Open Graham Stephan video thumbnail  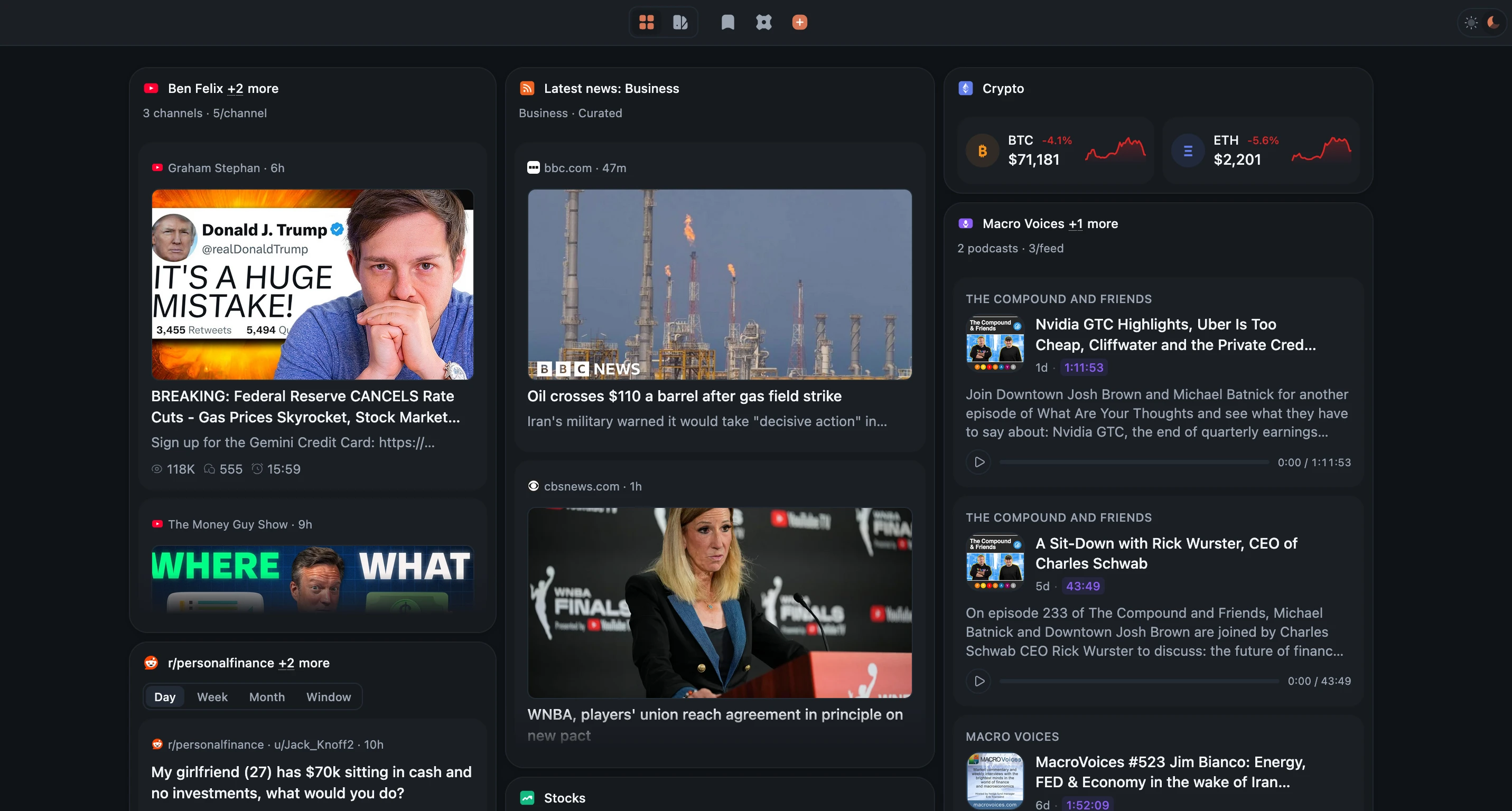coord(312,285)
